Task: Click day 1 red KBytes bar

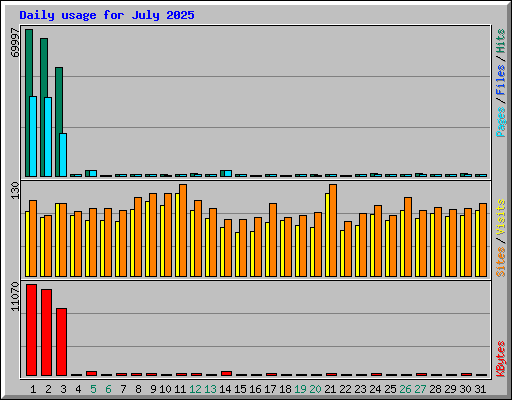Action: click(31, 330)
